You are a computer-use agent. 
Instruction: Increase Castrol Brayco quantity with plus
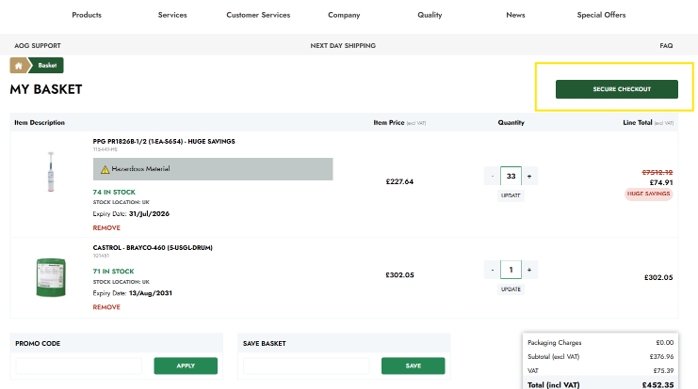click(529, 270)
